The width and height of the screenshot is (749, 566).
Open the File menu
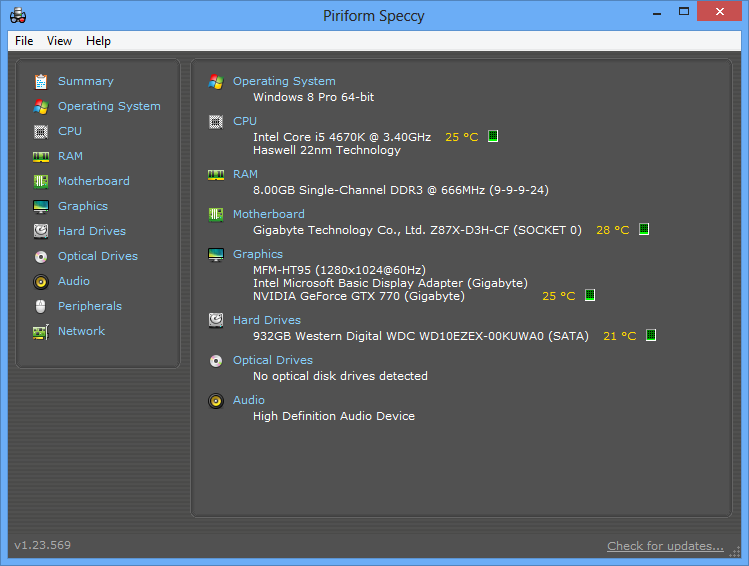pyautogui.click(x=24, y=41)
